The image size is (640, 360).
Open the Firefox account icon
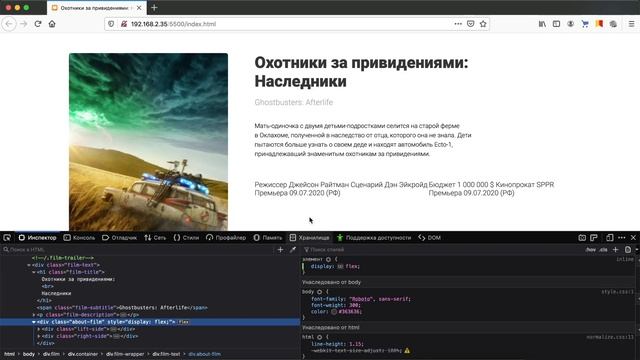[571, 24]
